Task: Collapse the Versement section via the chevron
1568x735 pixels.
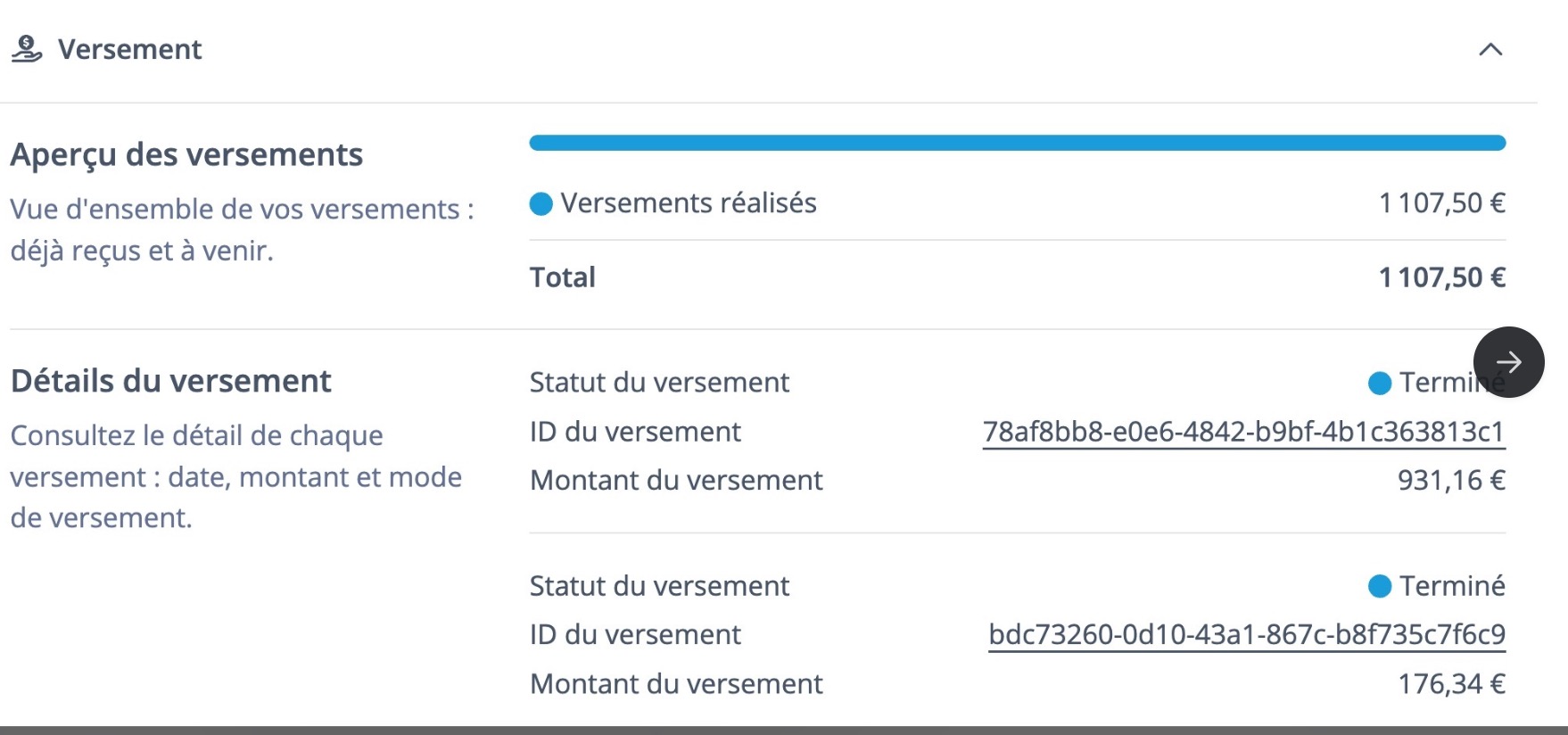Action: coord(1490,51)
